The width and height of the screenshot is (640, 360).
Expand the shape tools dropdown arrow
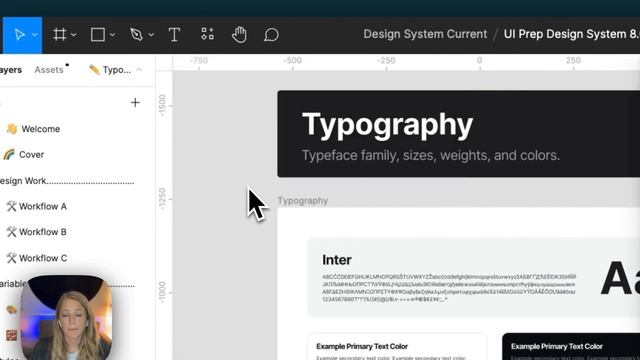[x=112, y=35]
